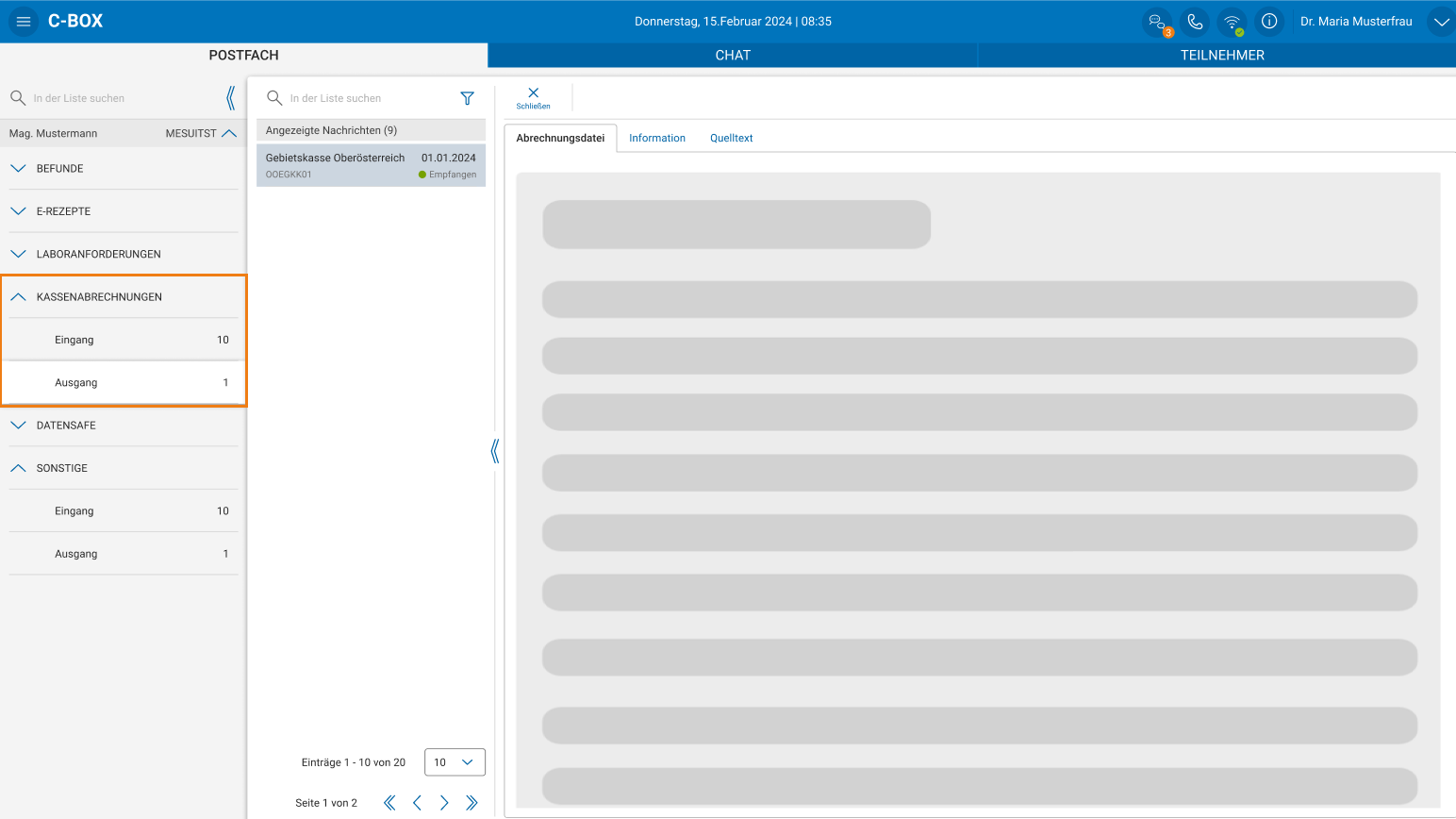Collapse the KASSENABRECHNUNGEN folder
The width and height of the screenshot is (1456, 819).
click(124, 297)
